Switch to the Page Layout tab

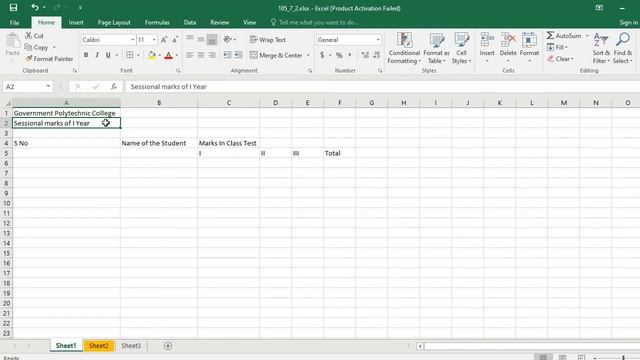(114, 22)
